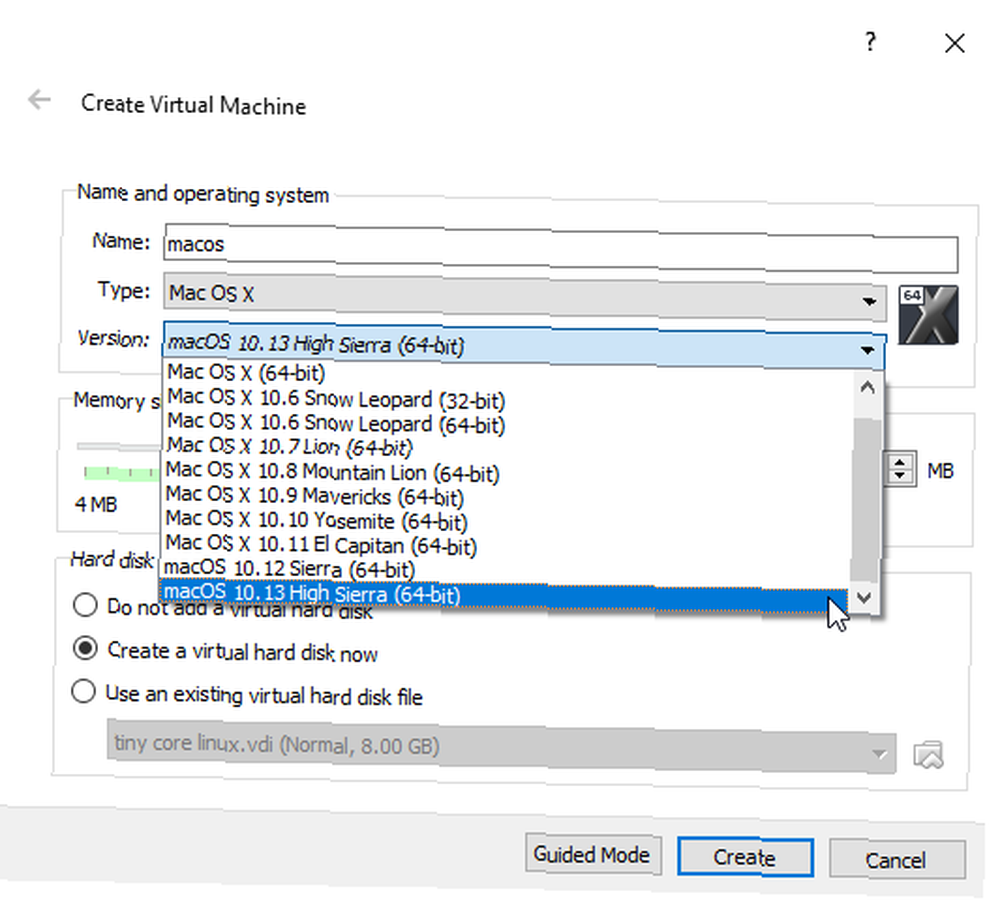The height and width of the screenshot is (900, 1000).
Task: Open the existing hard disk file browser icon
Action: (x=928, y=755)
